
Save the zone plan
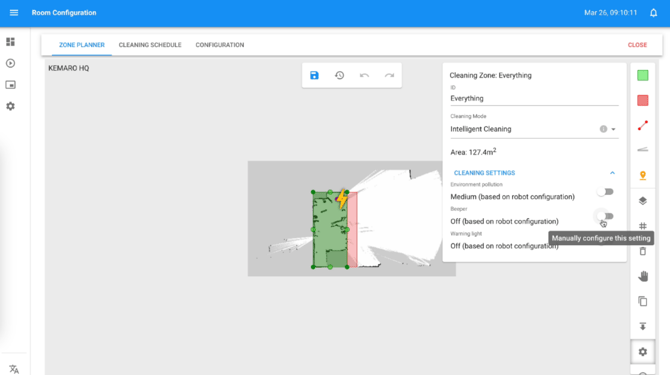314,75
